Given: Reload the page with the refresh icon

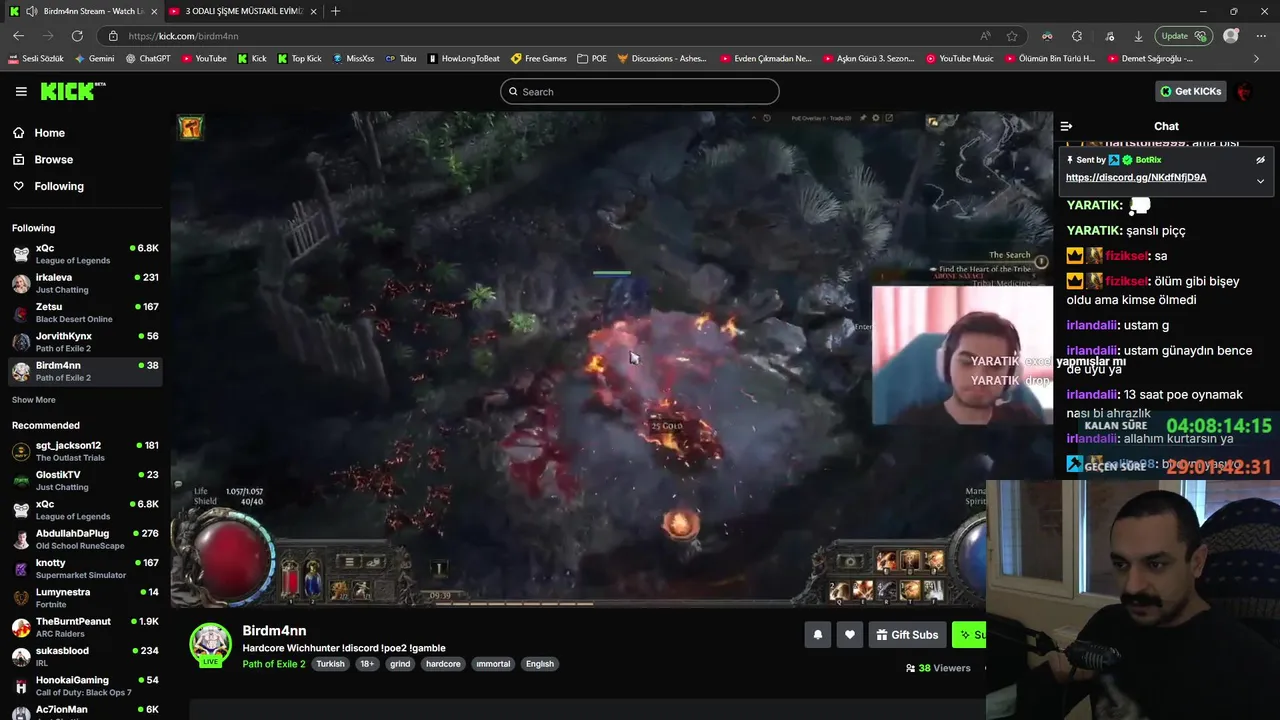Looking at the screenshot, I should click(x=77, y=36).
